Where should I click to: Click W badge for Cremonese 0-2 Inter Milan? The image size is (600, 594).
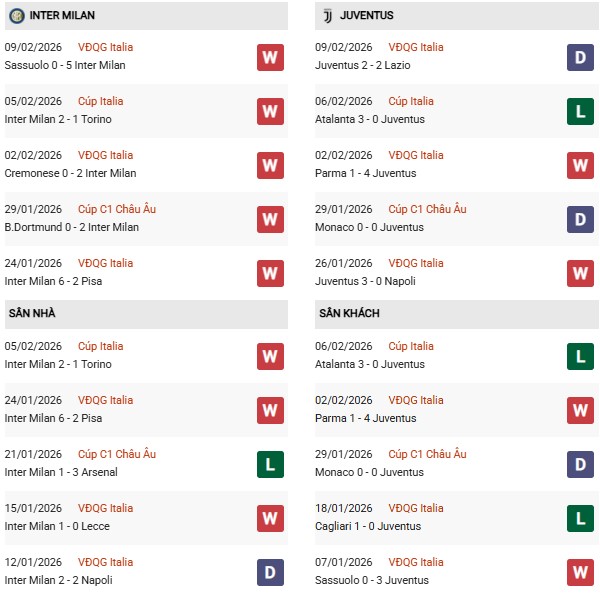270,165
